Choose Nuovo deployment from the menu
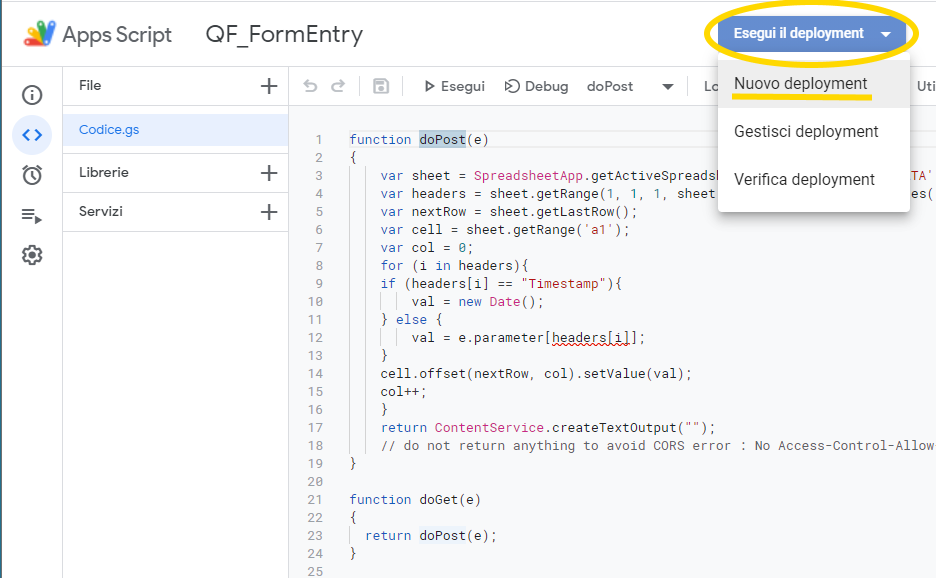 [x=800, y=84]
